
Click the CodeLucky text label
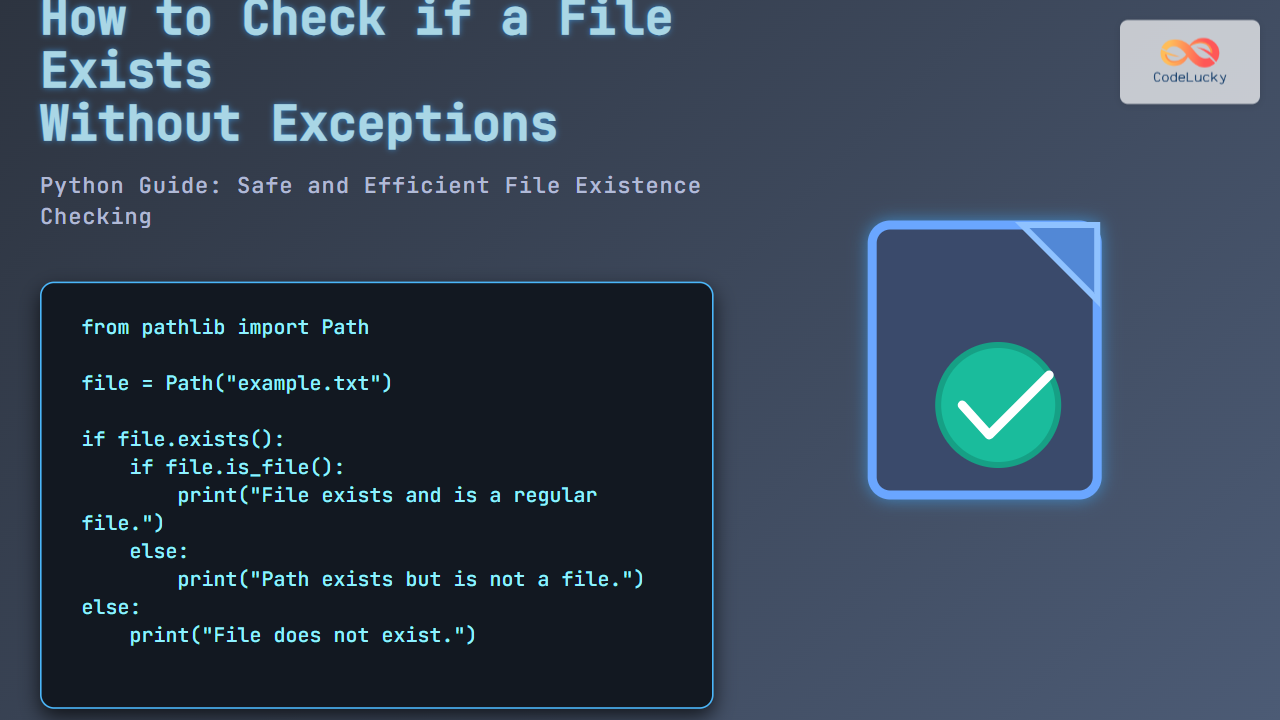pyautogui.click(x=1189, y=78)
